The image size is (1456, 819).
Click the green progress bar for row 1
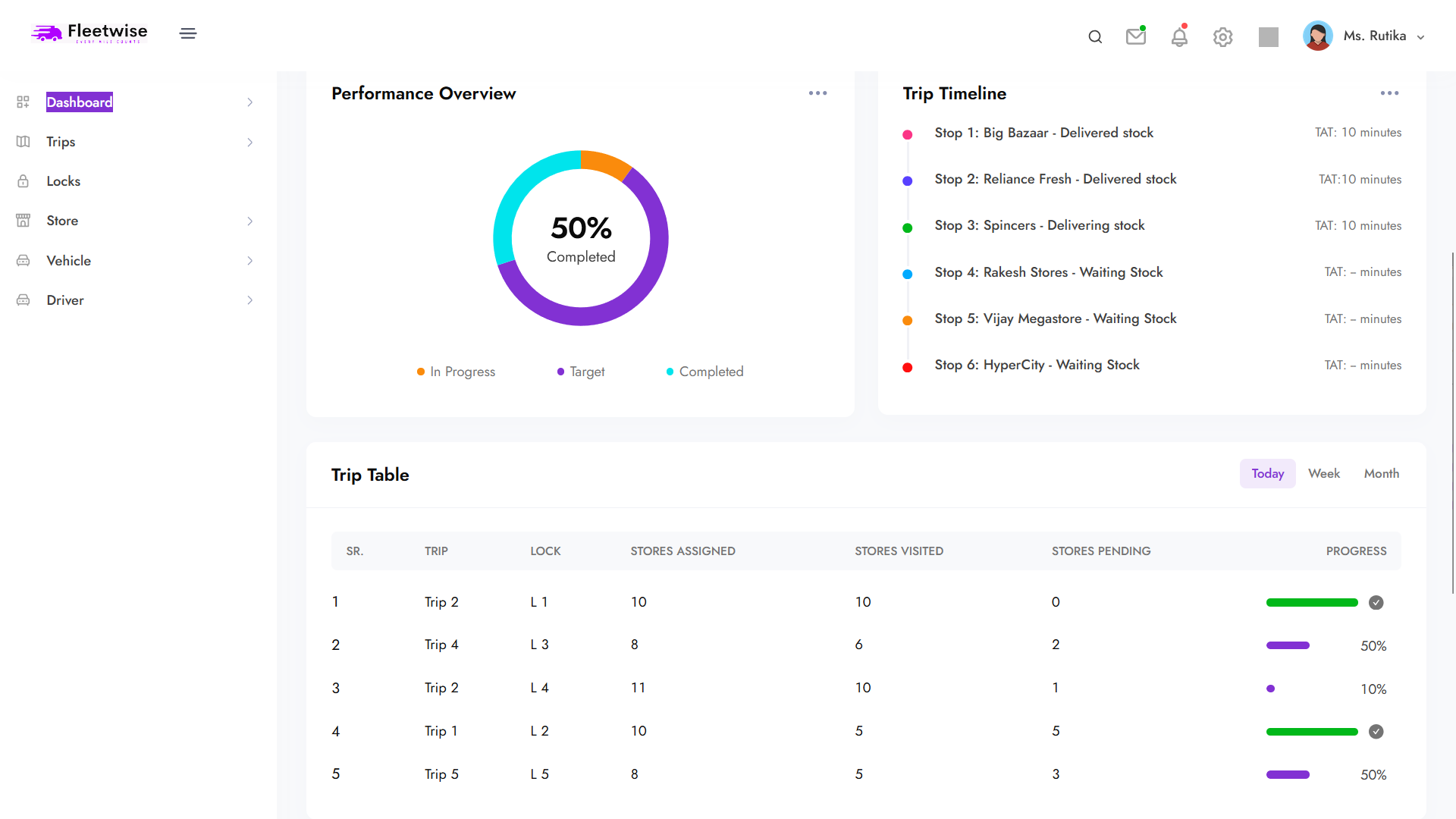click(x=1312, y=602)
